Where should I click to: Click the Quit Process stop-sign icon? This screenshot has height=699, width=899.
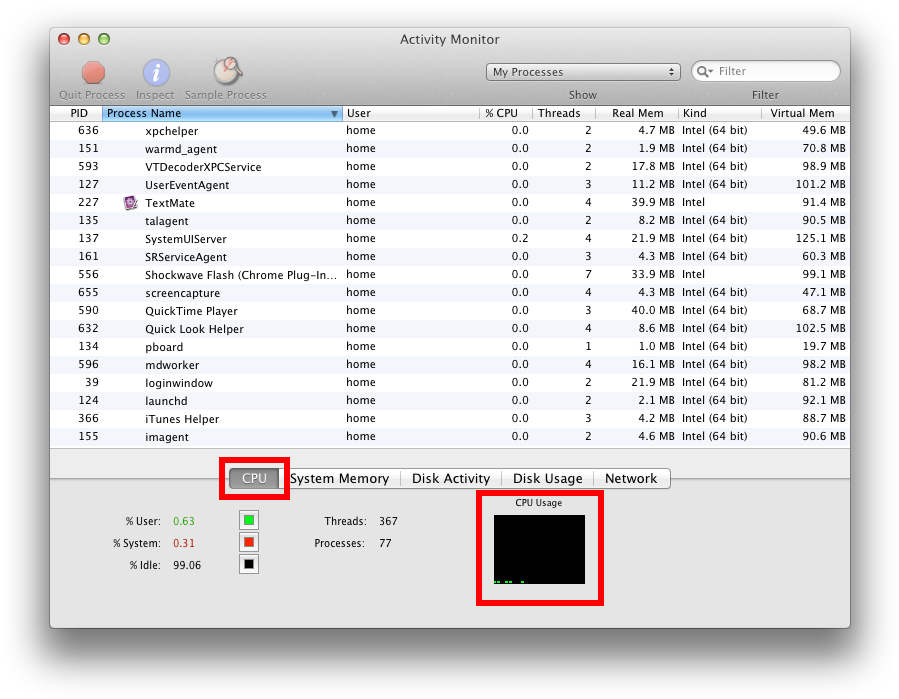tap(91, 71)
